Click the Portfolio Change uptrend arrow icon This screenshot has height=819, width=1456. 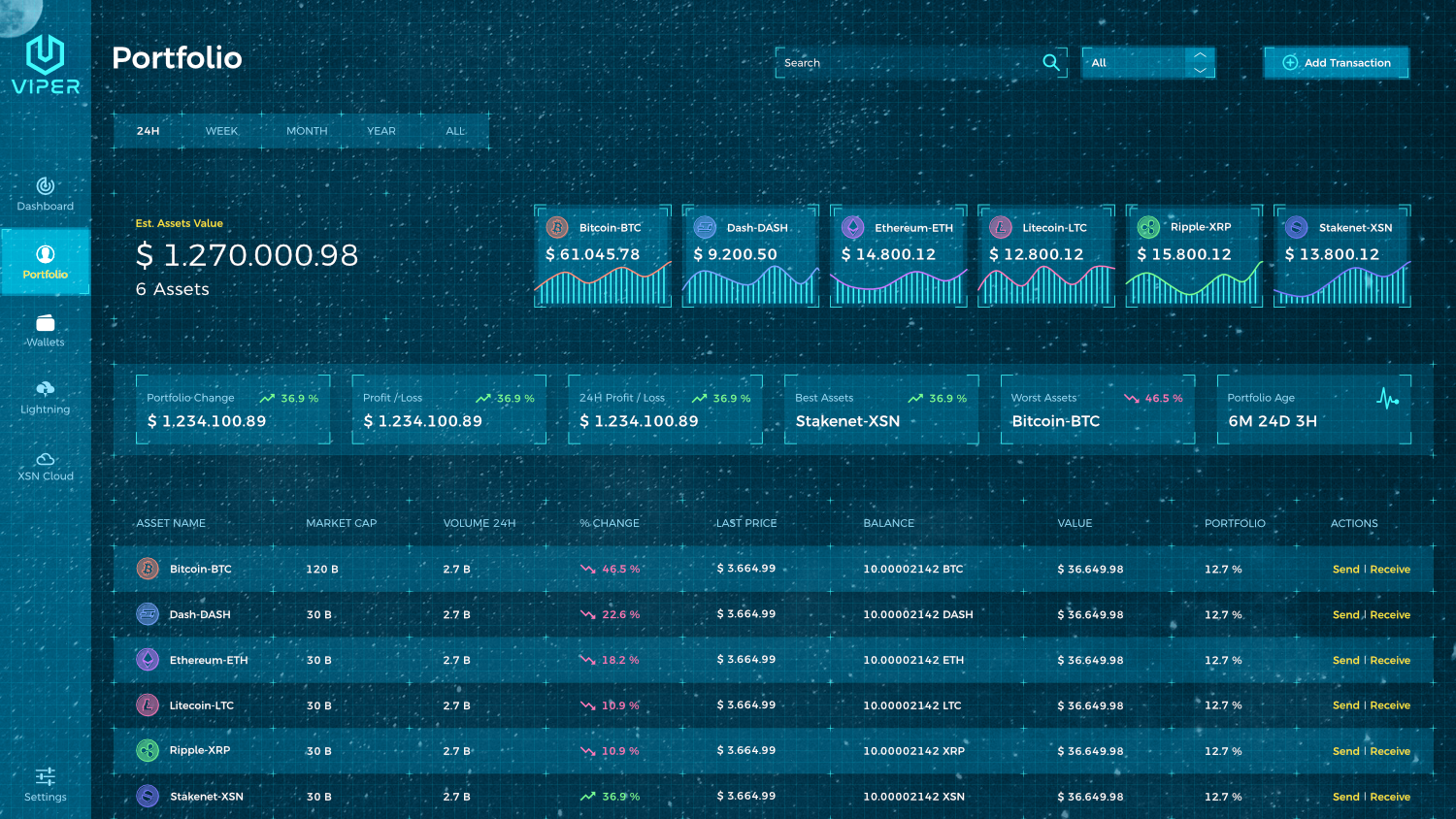point(267,398)
